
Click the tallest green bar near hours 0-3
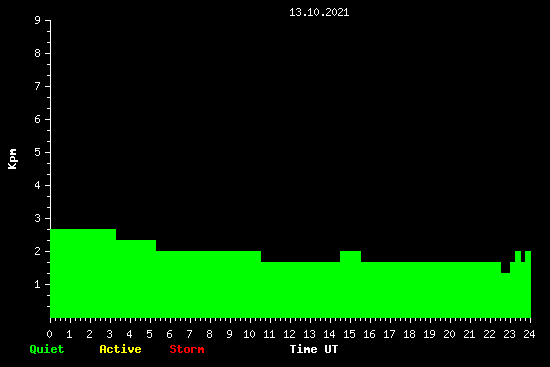point(83,273)
